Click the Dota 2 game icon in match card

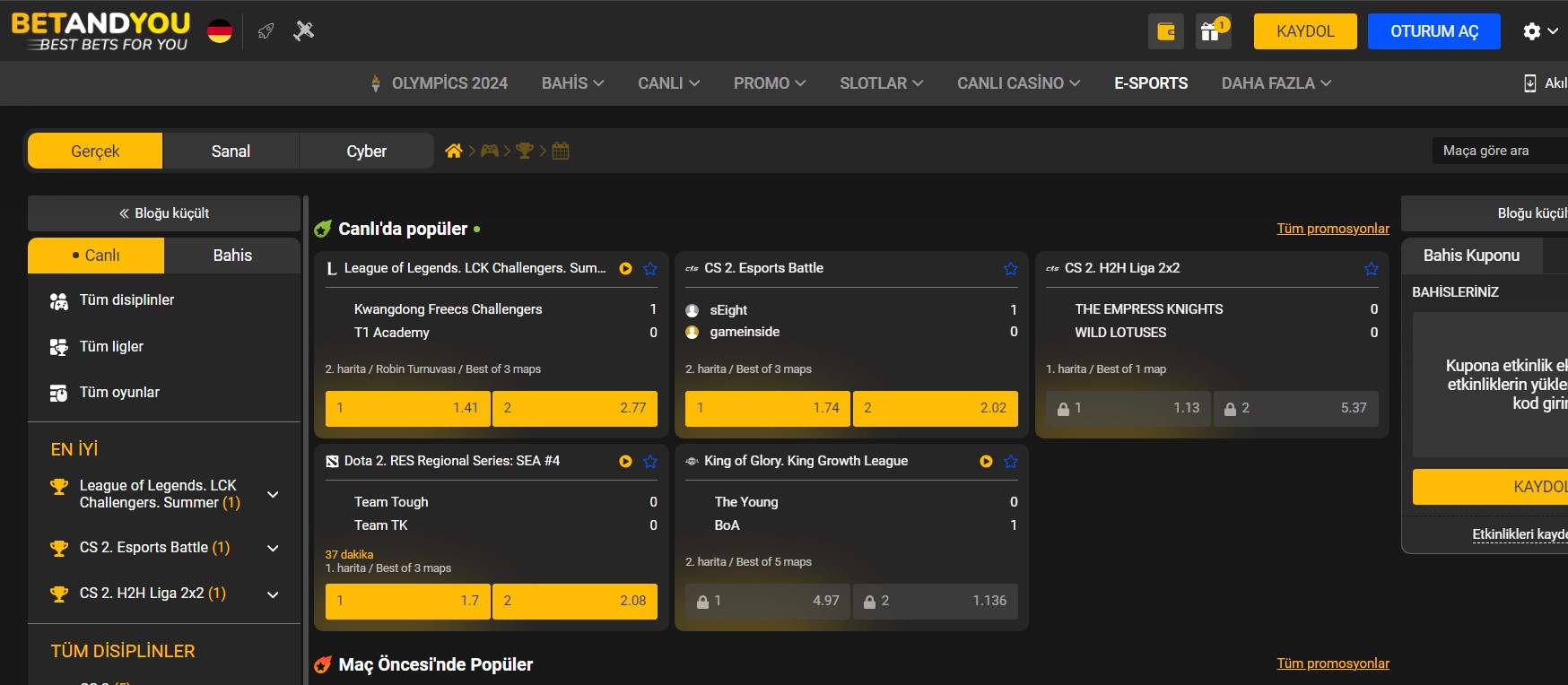tap(332, 461)
